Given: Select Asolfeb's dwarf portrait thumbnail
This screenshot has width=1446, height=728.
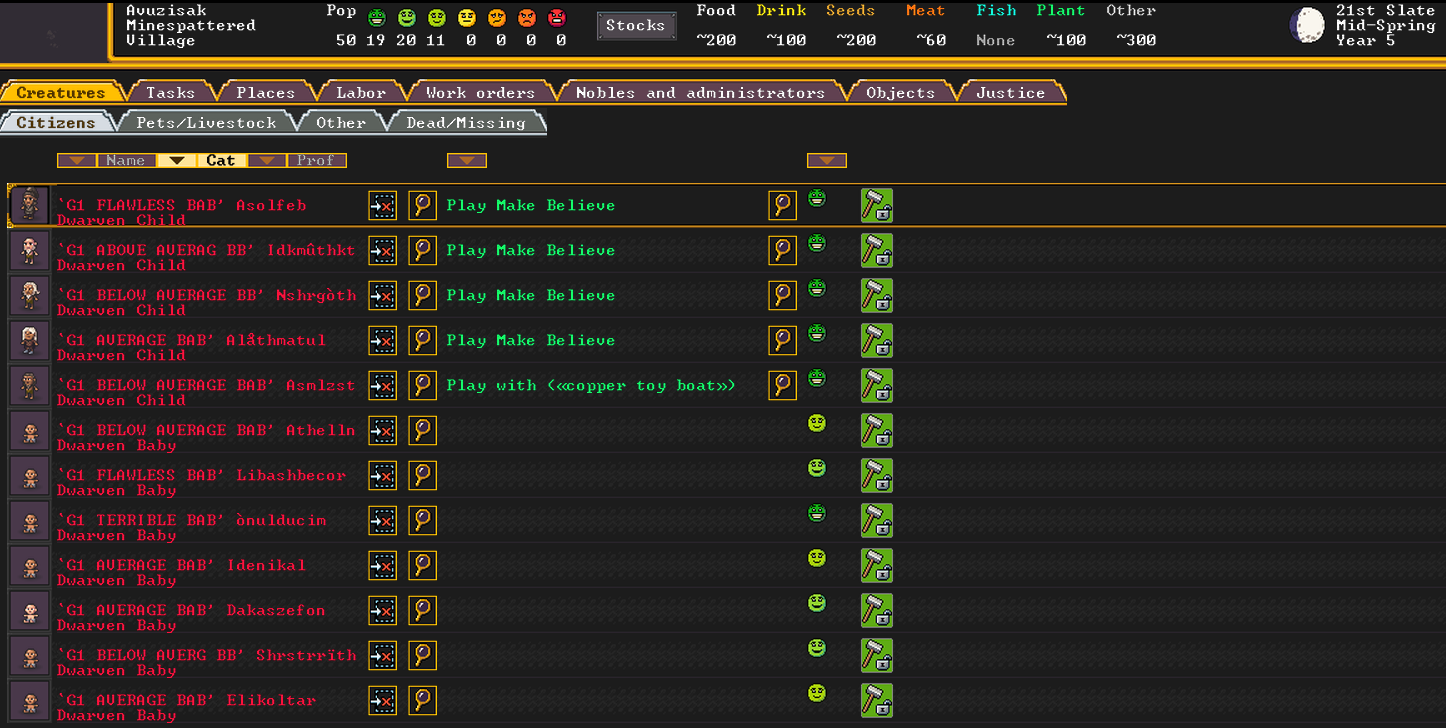Looking at the screenshot, I should pyautogui.click(x=28, y=205).
